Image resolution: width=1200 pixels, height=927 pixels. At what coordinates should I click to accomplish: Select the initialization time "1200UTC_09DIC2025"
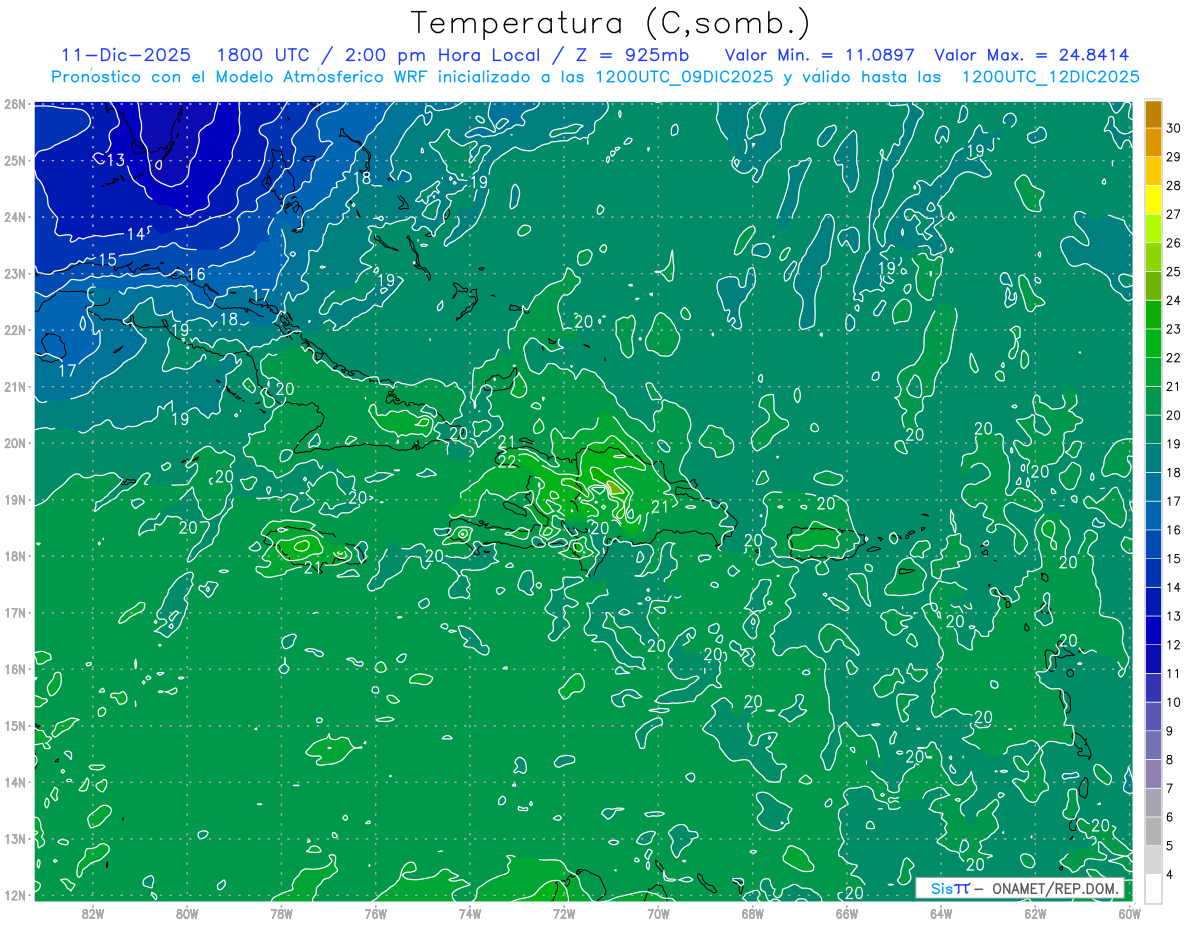coord(683,77)
